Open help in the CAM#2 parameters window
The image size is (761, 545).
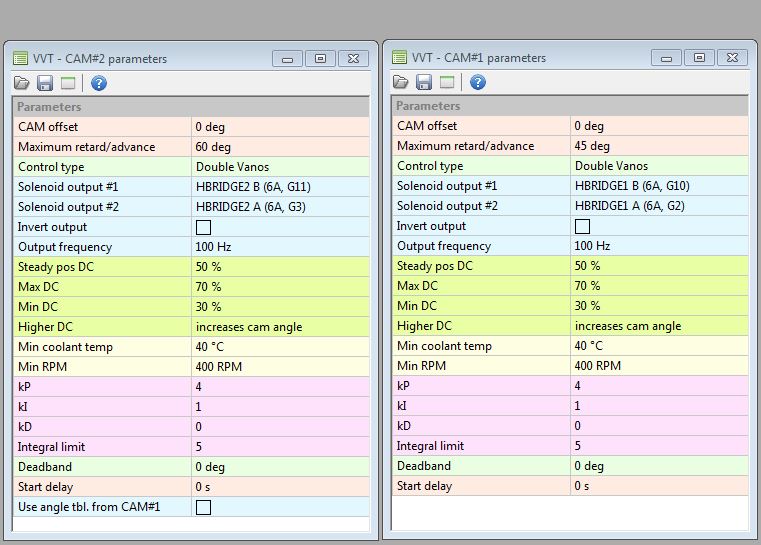(x=98, y=83)
